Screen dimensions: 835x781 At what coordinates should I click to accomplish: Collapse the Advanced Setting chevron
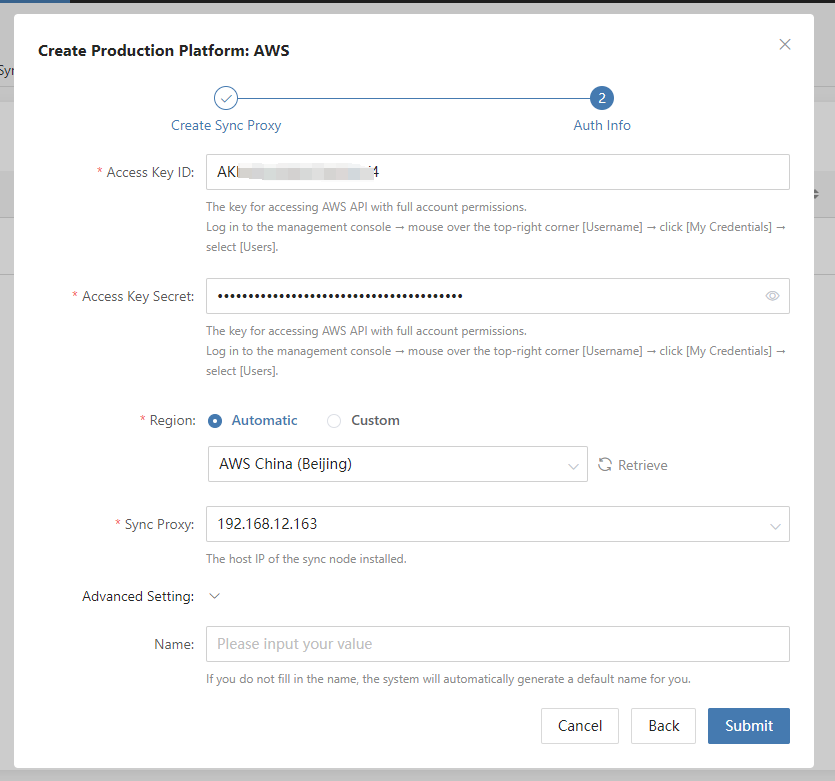point(214,596)
